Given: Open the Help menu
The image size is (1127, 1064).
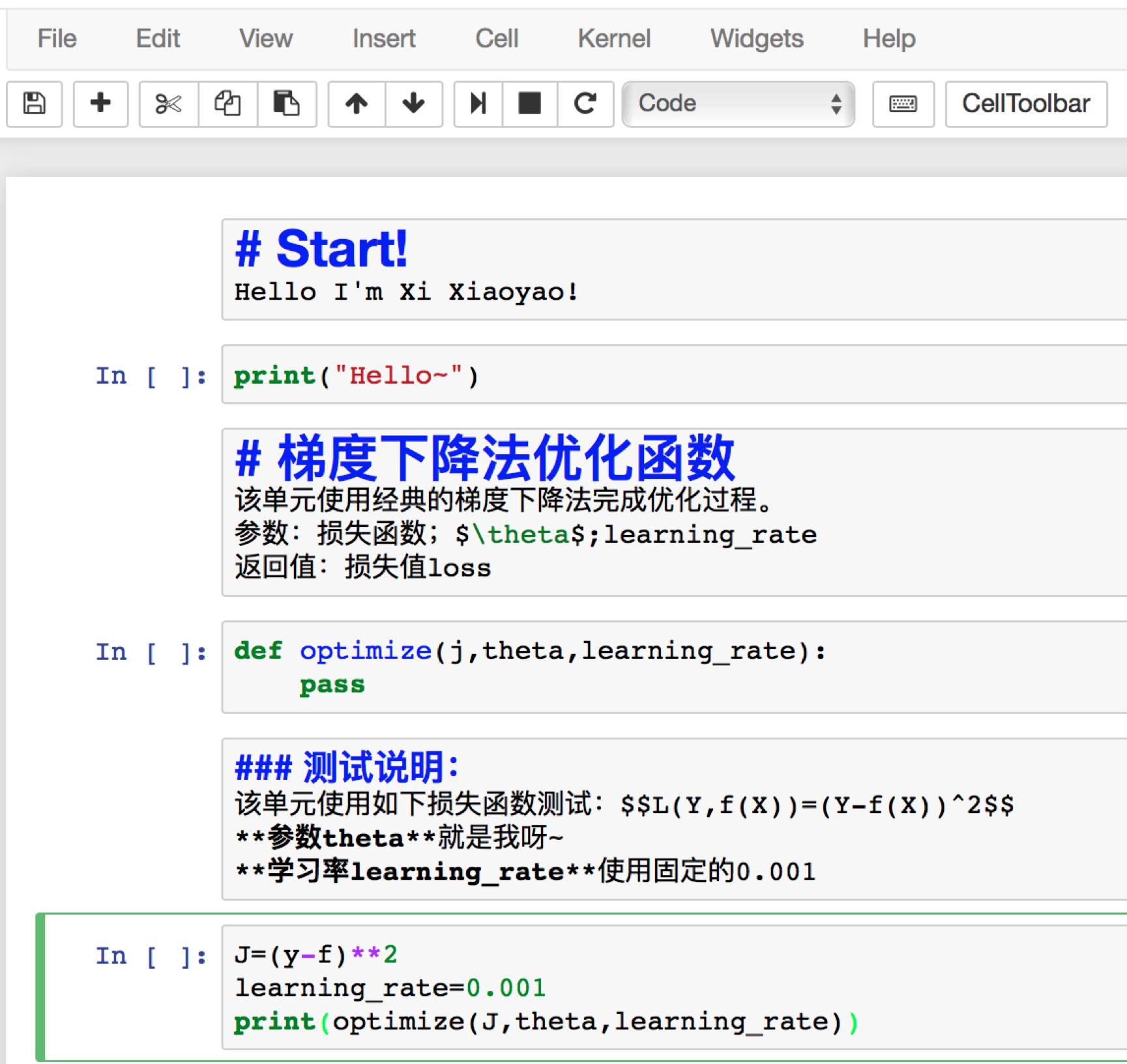Looking at the screenshot, I should tap(889, 38).
